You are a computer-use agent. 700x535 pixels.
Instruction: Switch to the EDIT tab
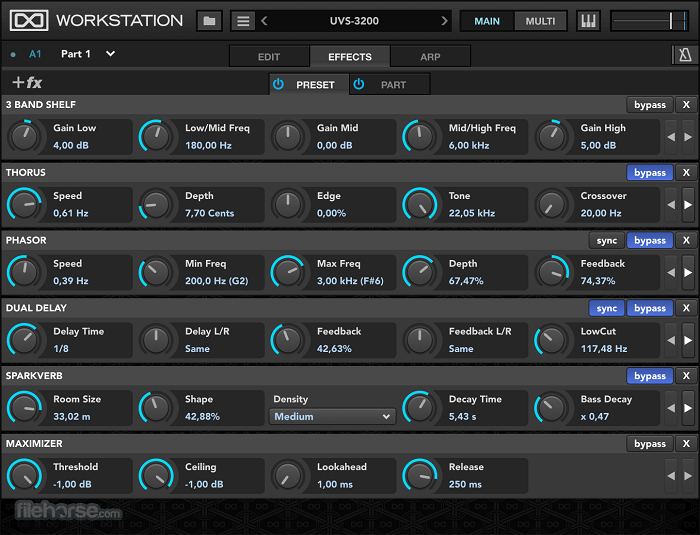pyautogui.click(x=269, y=57)
